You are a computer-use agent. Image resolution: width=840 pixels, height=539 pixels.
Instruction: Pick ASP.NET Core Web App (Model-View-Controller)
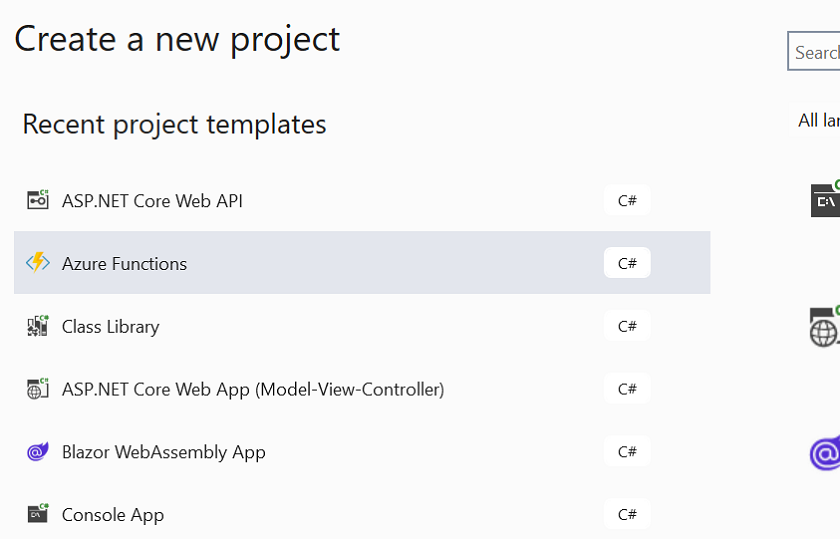(x=362, y=388)
